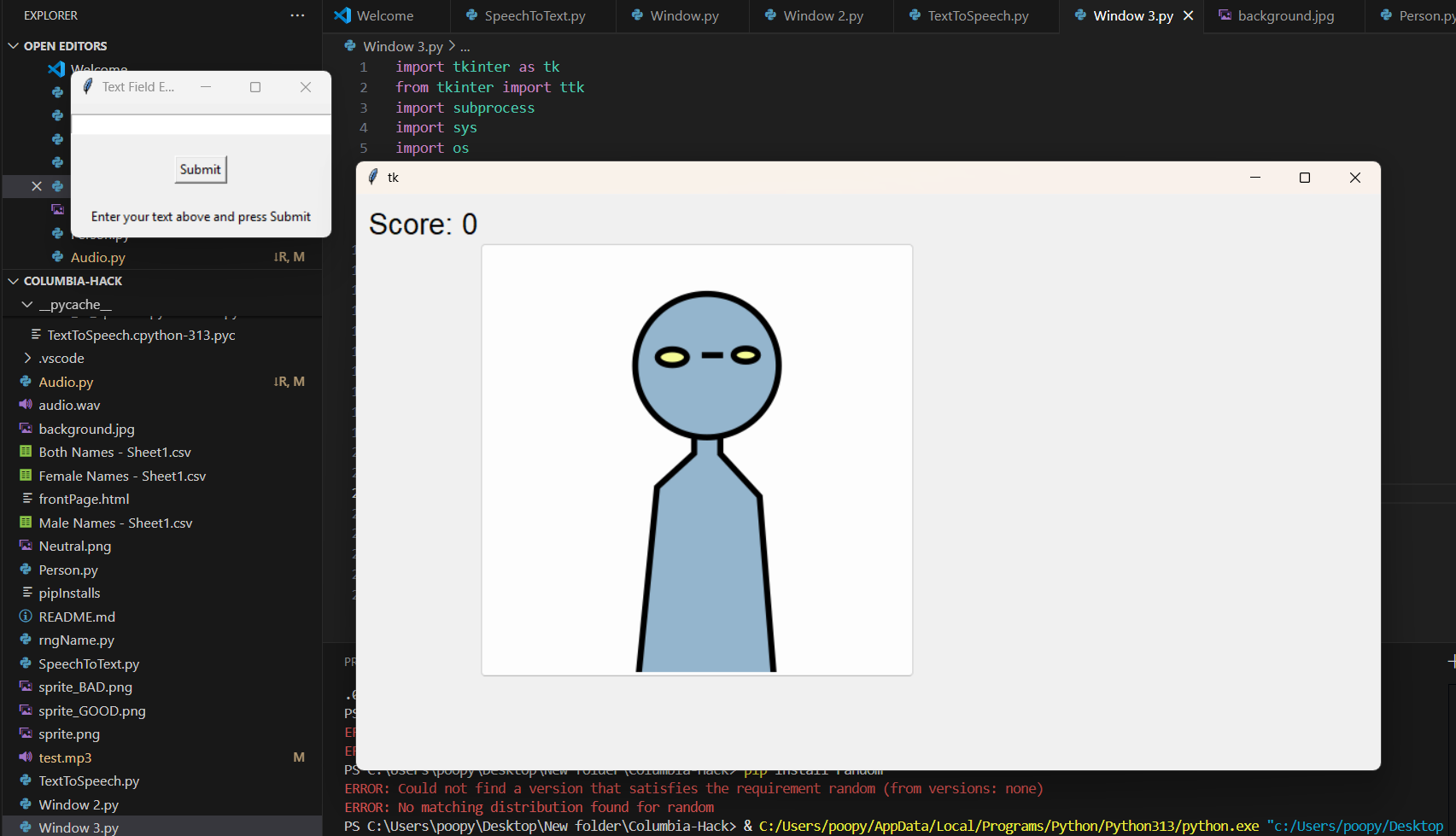Open Neutral.png image file

pyautogui.click(x=74, y=546)
